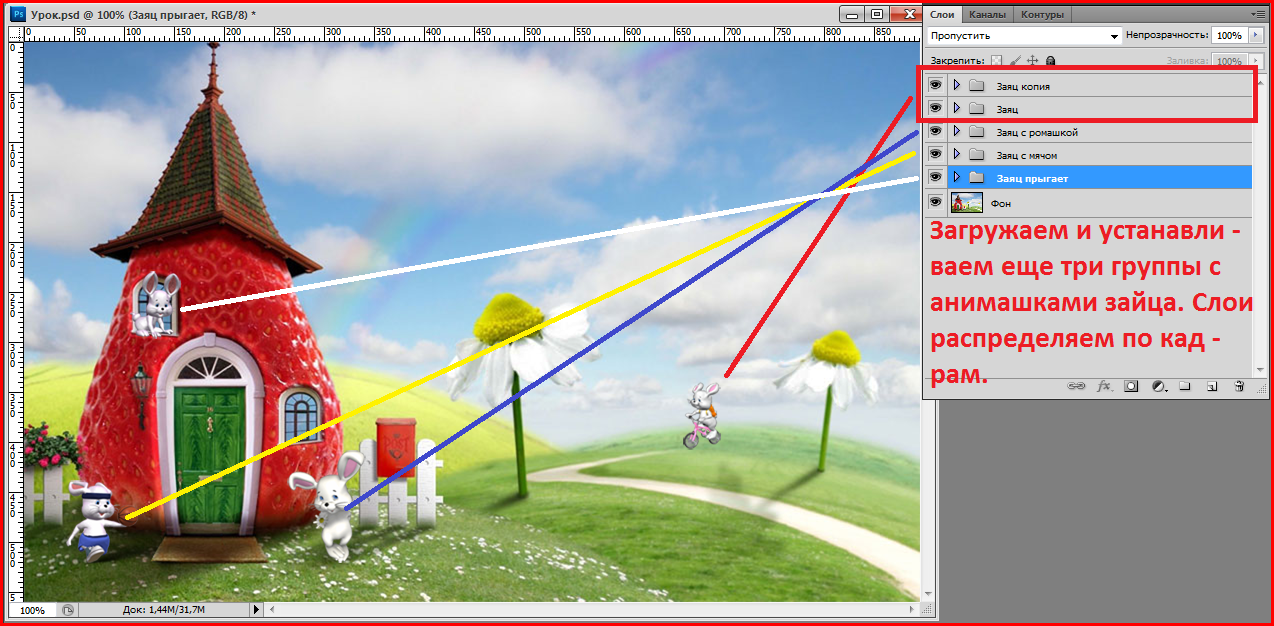Expand the Заяц с ромашкой group

[957, 132]
